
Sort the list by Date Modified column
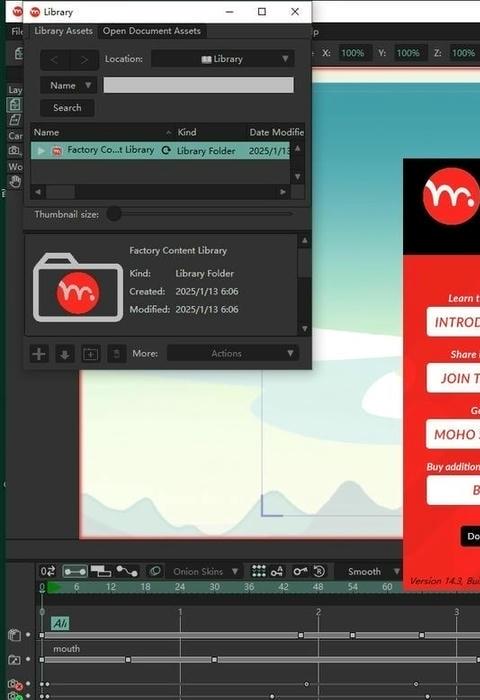[275, 132]
